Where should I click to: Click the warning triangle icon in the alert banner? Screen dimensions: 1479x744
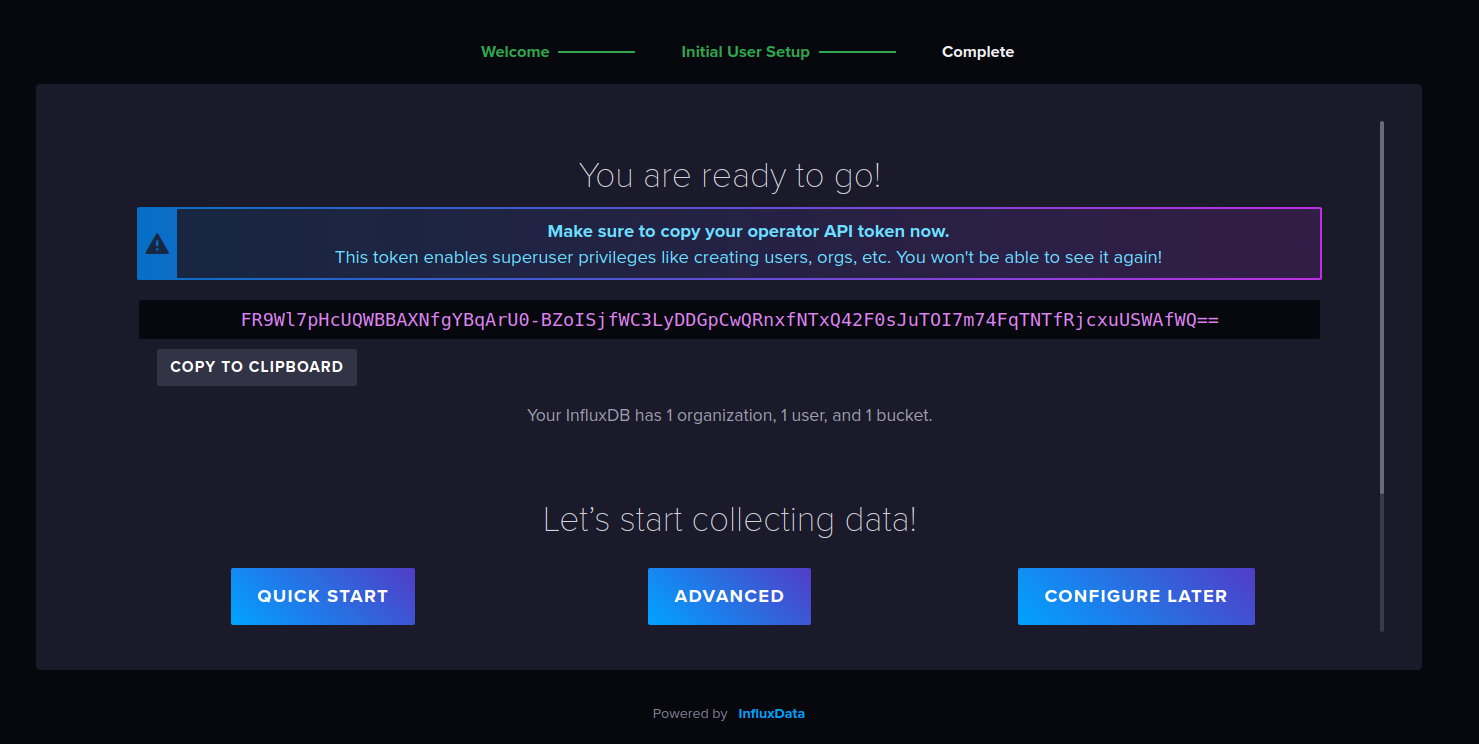tap(157, 244)
